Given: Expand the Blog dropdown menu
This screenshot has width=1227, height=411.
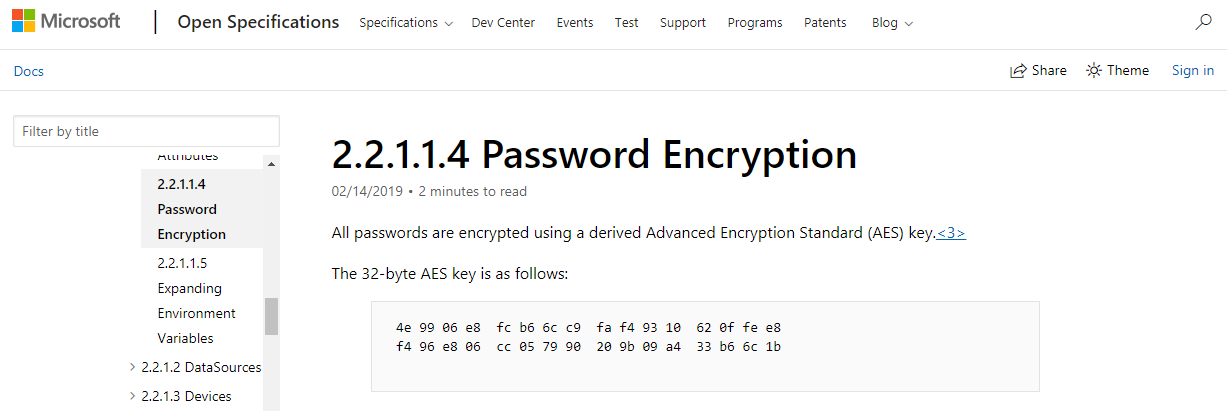Looking at the screenshot, I should coord(892,23).
